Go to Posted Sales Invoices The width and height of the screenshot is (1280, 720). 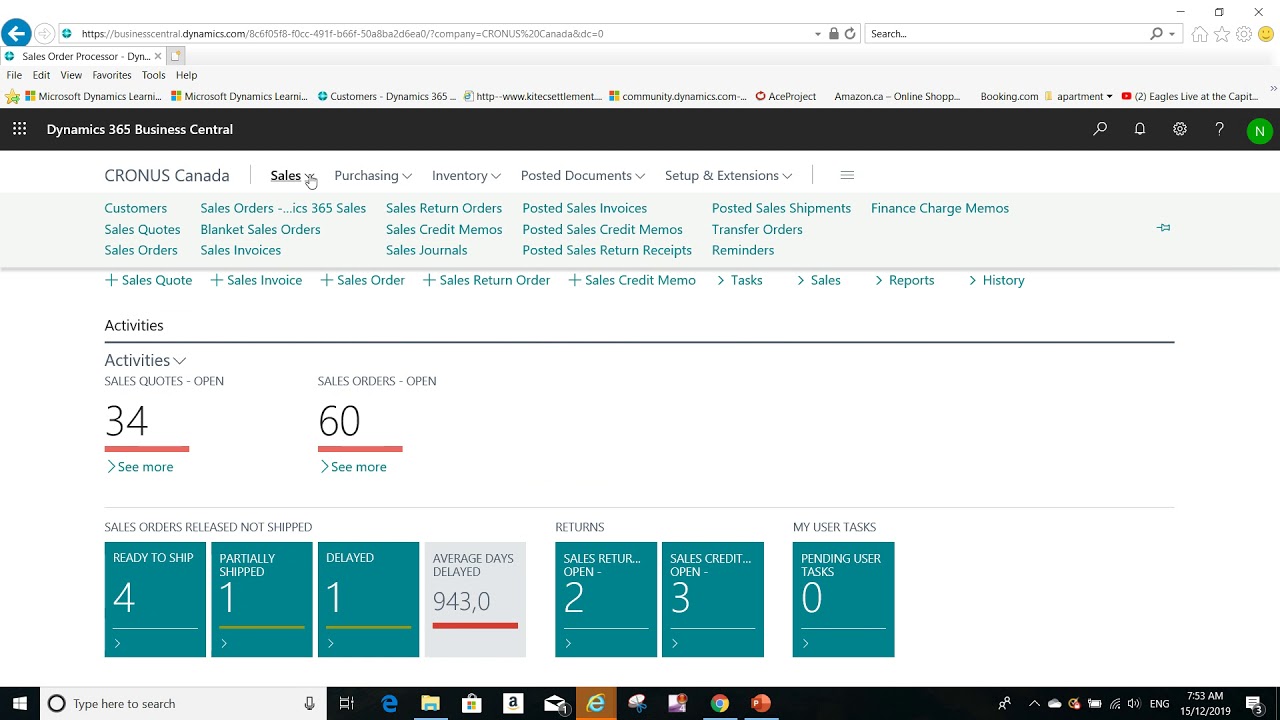point(585,208)
